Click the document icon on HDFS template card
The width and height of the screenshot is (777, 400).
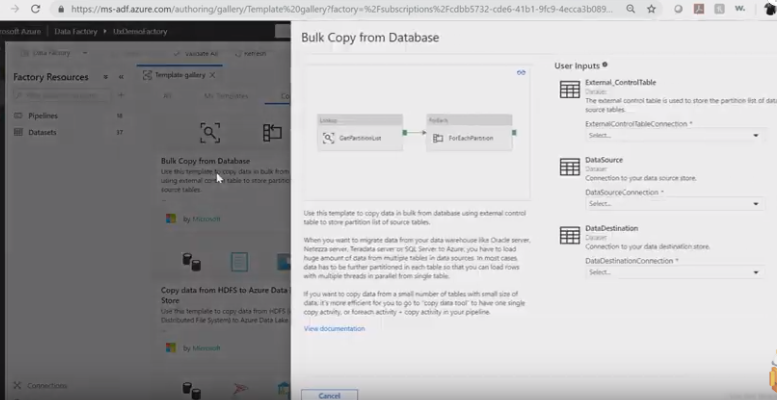239,262
